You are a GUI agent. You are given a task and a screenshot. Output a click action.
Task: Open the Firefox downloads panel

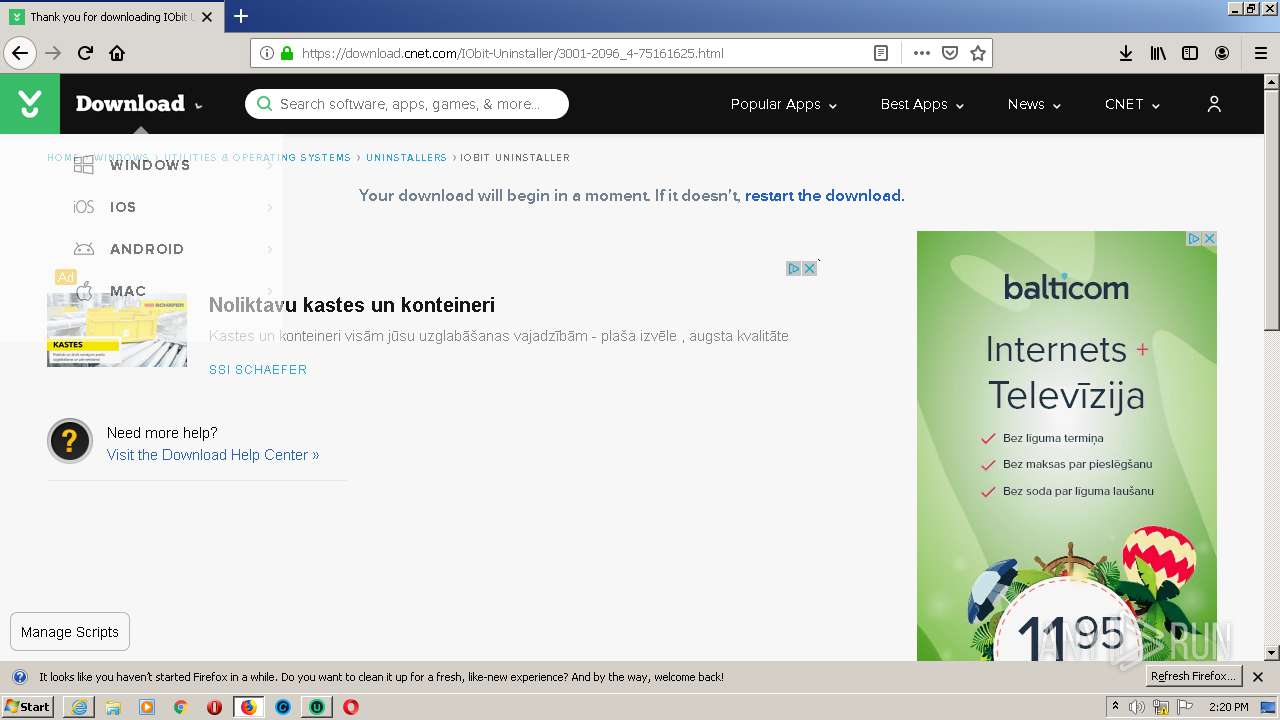click(x=1126, y=53)
